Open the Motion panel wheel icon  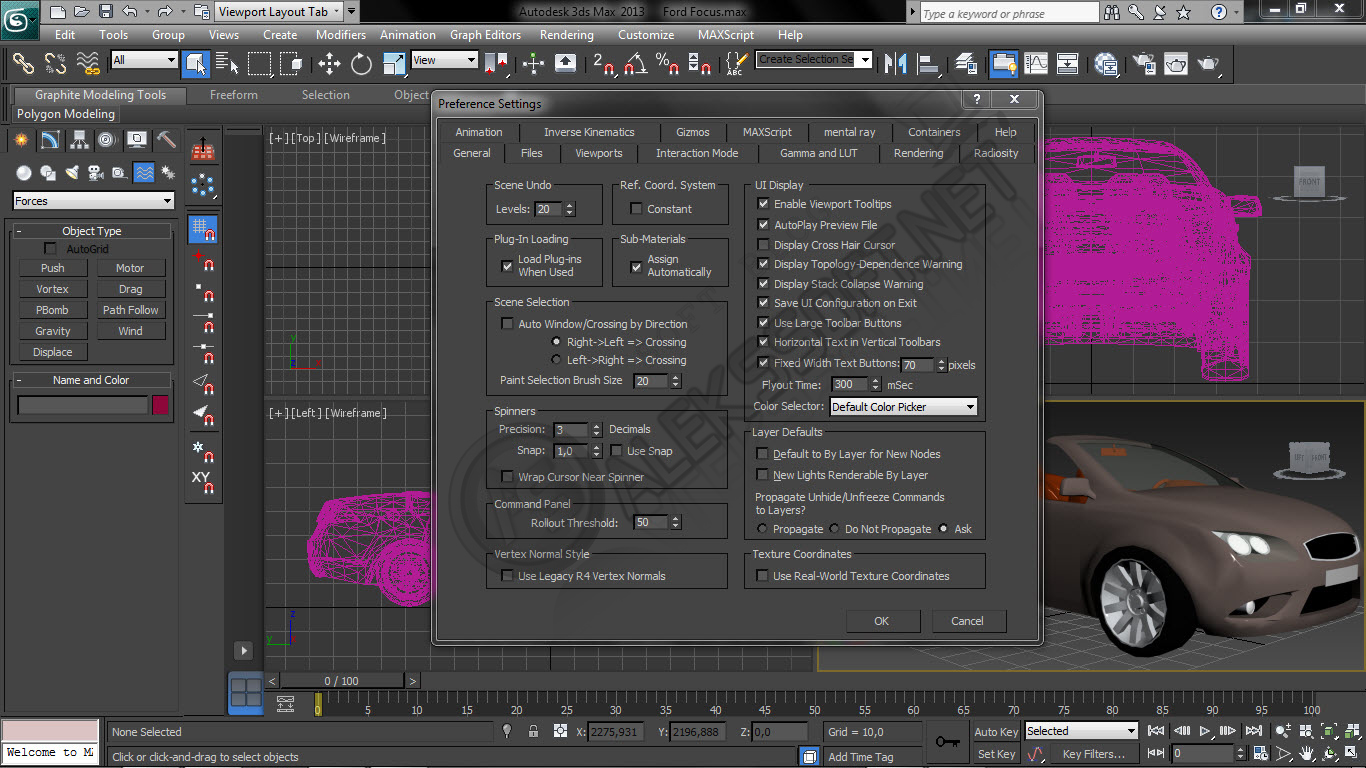tap(107, 140)
